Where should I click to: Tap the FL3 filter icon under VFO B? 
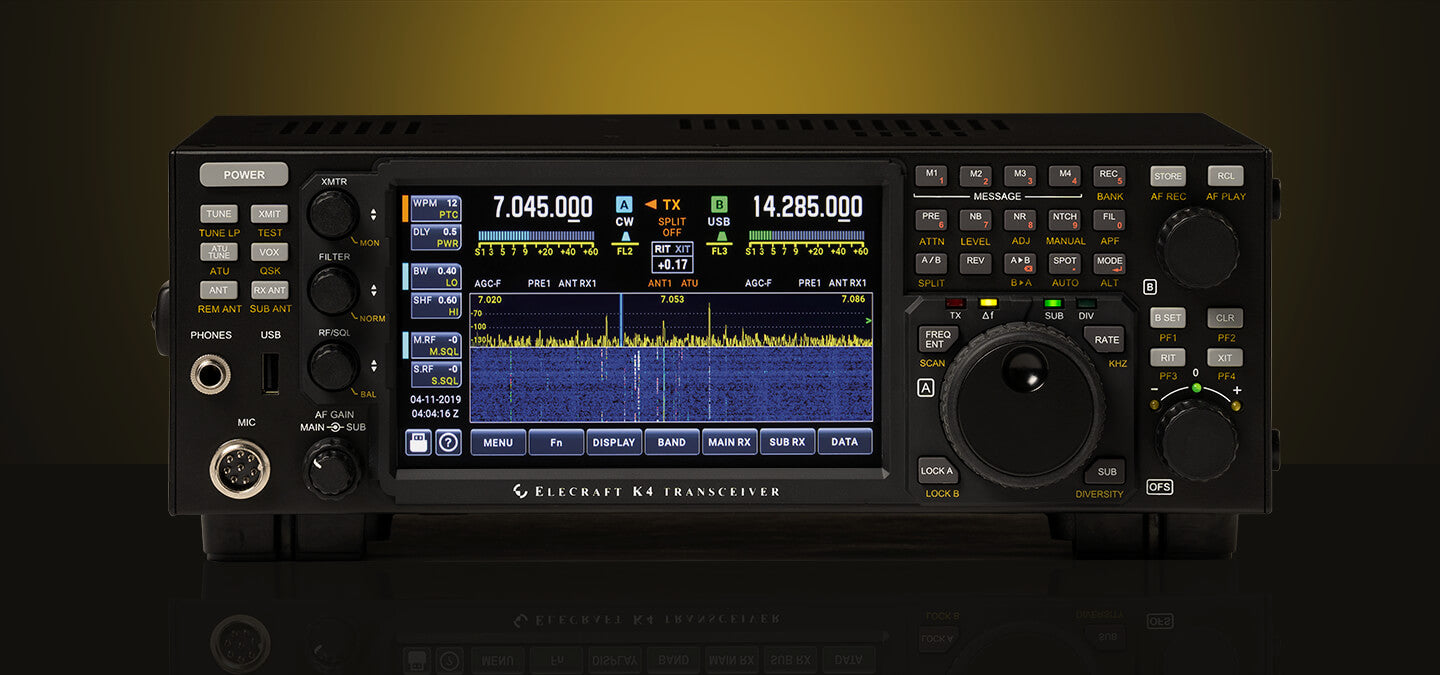tap(718, 250)
